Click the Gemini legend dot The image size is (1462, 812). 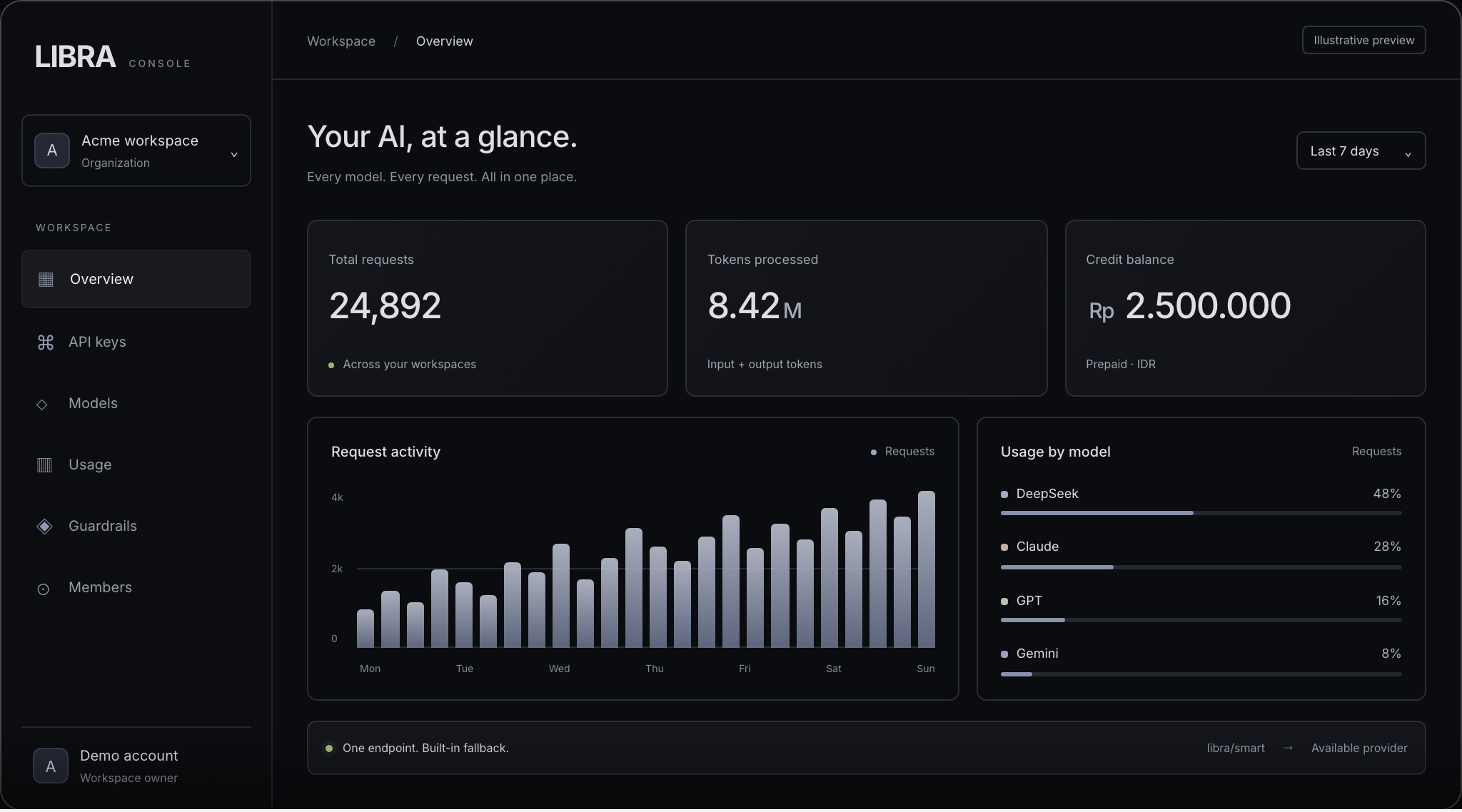(1004, 654)
